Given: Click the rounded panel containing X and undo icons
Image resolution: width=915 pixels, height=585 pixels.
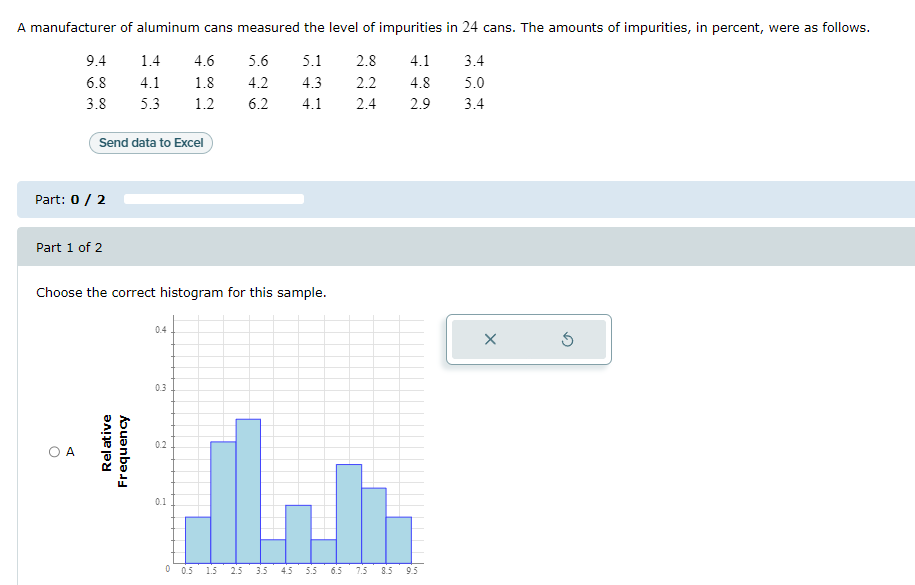Looking at the screenshot, I should [528, 339].
